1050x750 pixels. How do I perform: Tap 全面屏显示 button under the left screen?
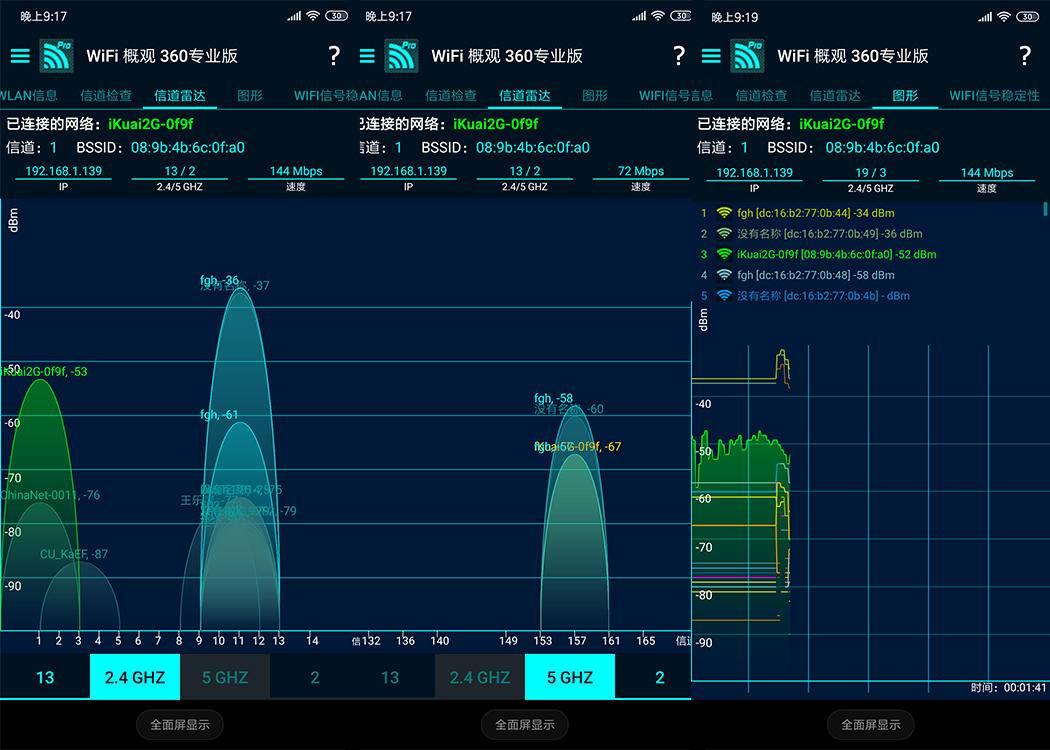click(x=179, y=725)
